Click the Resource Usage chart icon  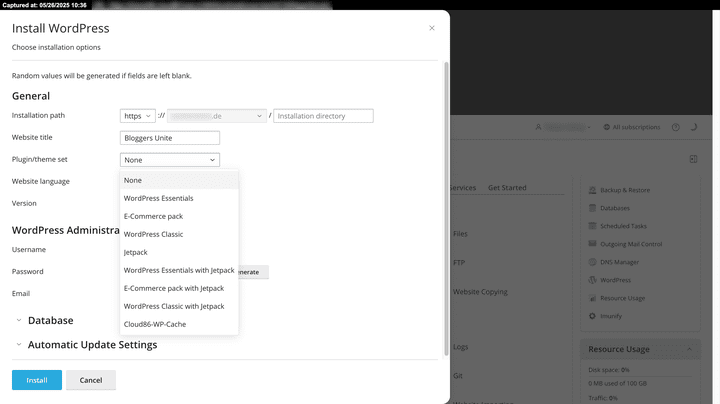[592, 298]
